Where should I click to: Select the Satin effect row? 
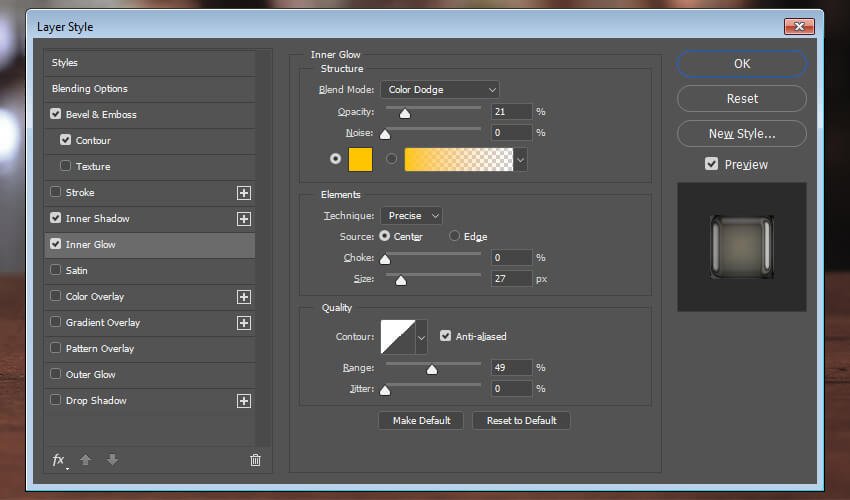[x=150, y=271]
